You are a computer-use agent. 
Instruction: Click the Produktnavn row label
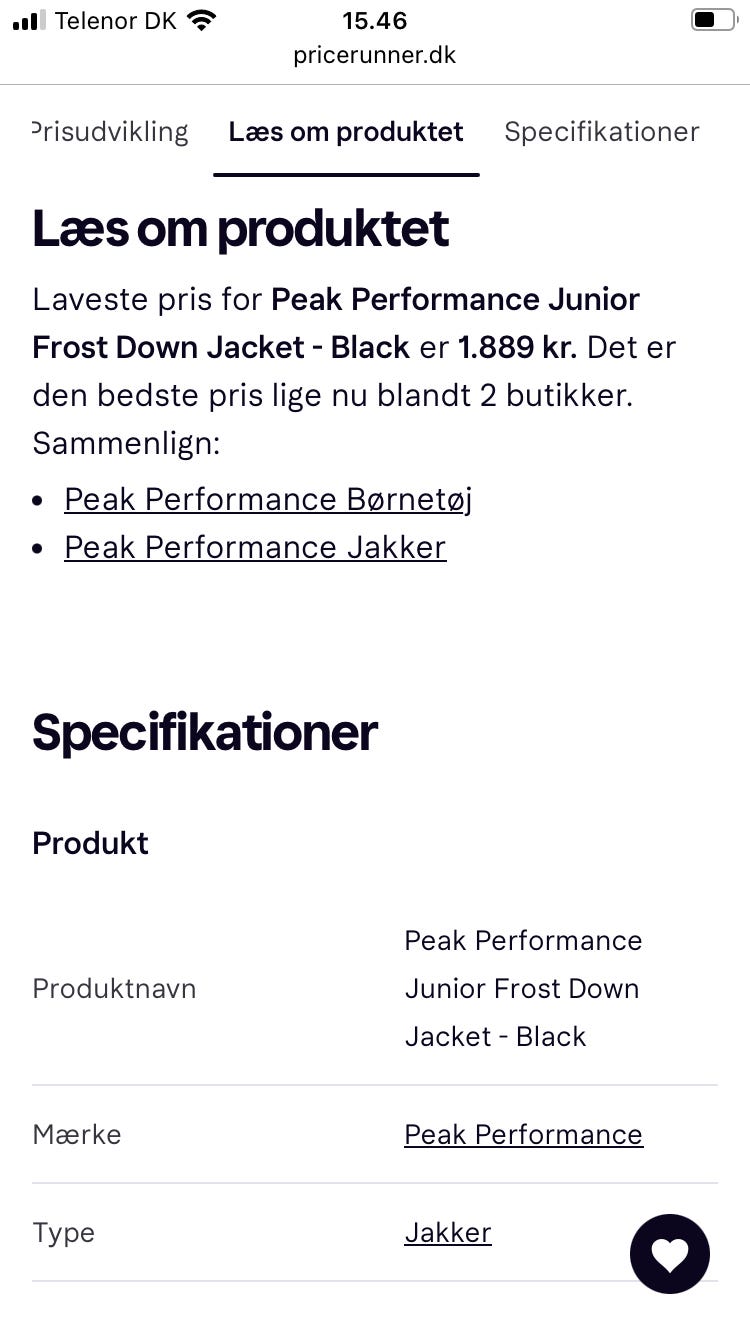point(114,988)
